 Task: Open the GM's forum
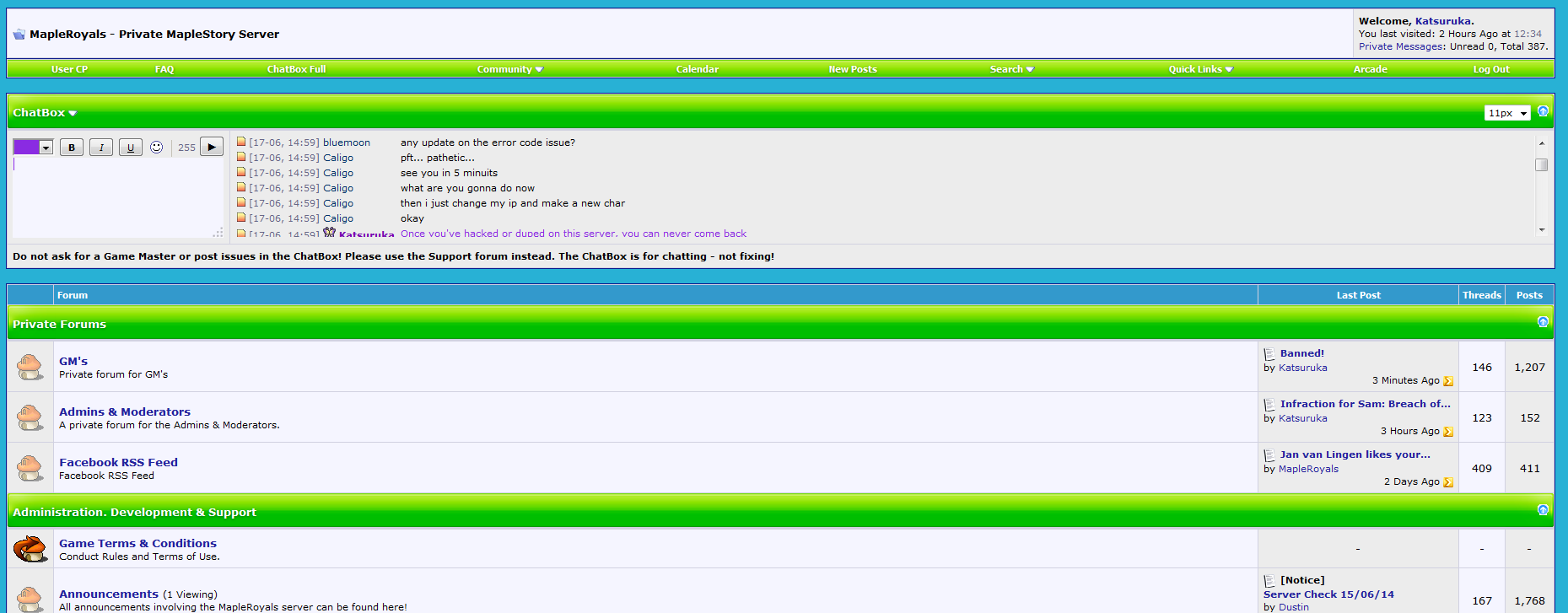(x=73, y=361)
